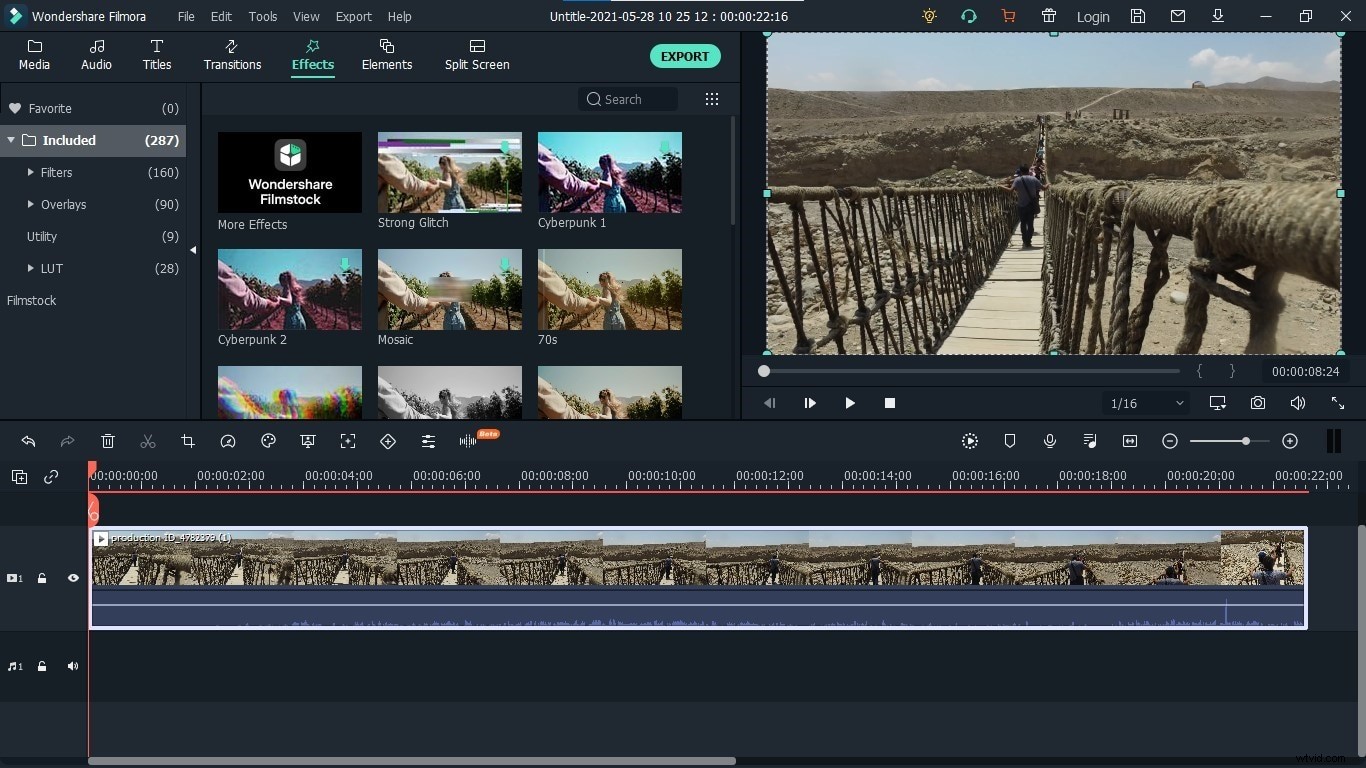Screen dimensions: 1366x768
Task: Start the Record Voiceover microphone tool
Action: (x=1050, y=441)
